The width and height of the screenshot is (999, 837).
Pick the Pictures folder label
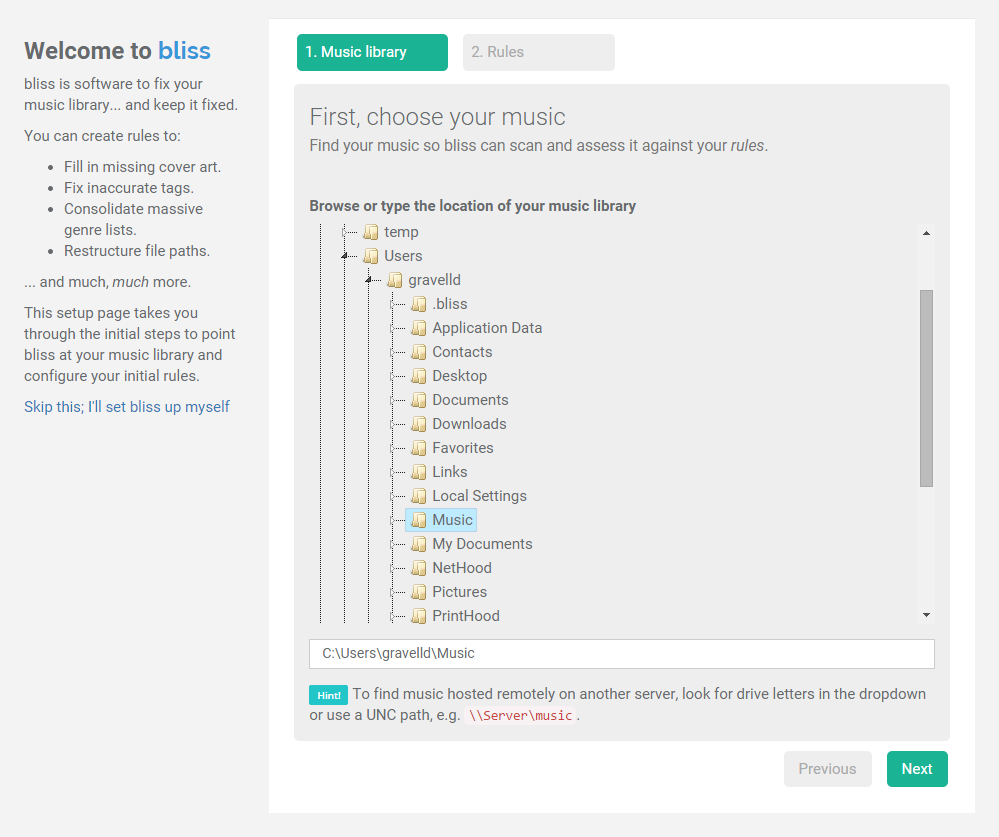tap(459, 592)
